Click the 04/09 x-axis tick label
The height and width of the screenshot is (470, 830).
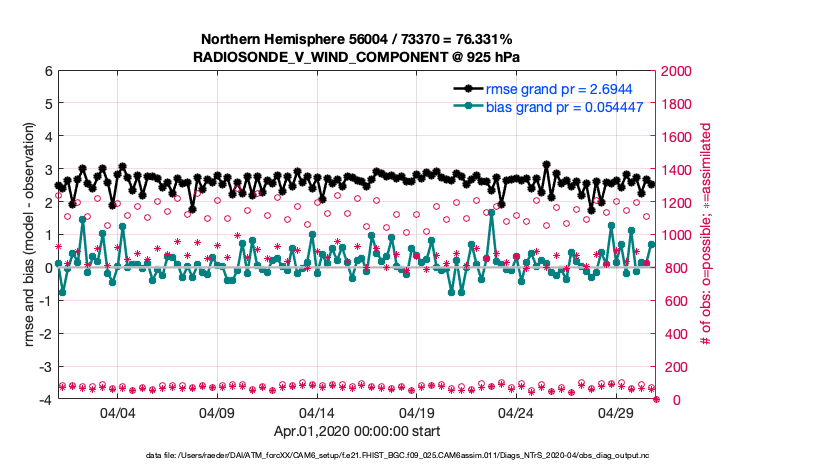[x=217, y=412]
